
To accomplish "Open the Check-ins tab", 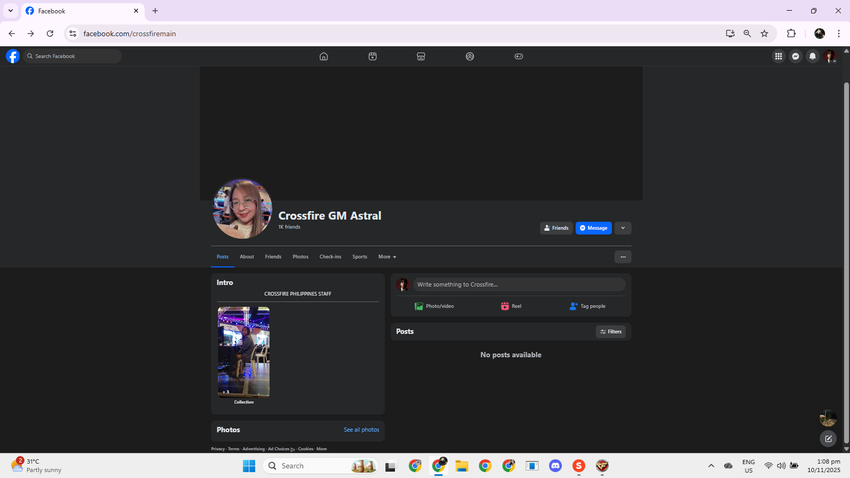I will point(330,257).
